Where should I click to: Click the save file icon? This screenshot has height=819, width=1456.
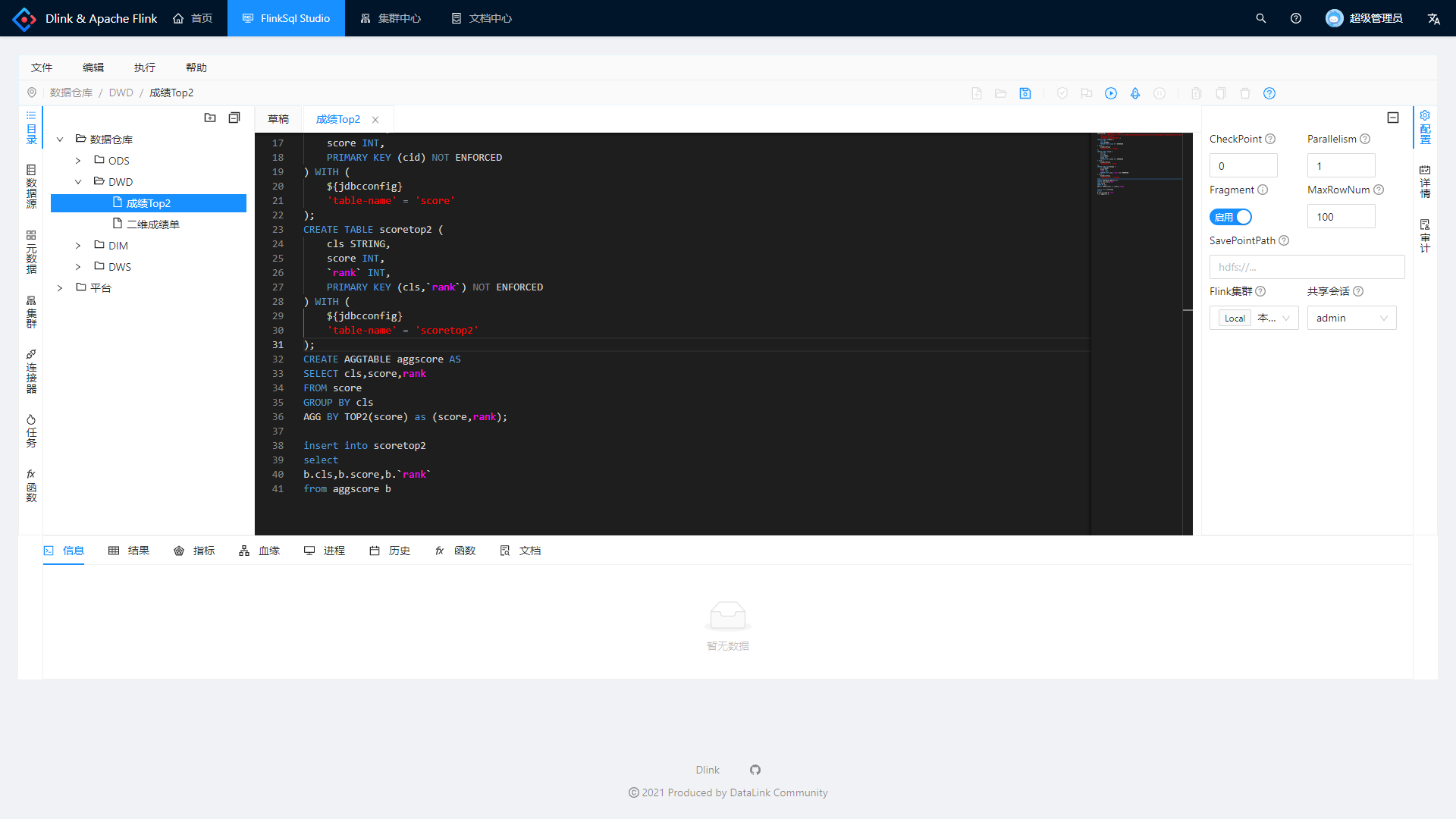[x=1024, y=93]
